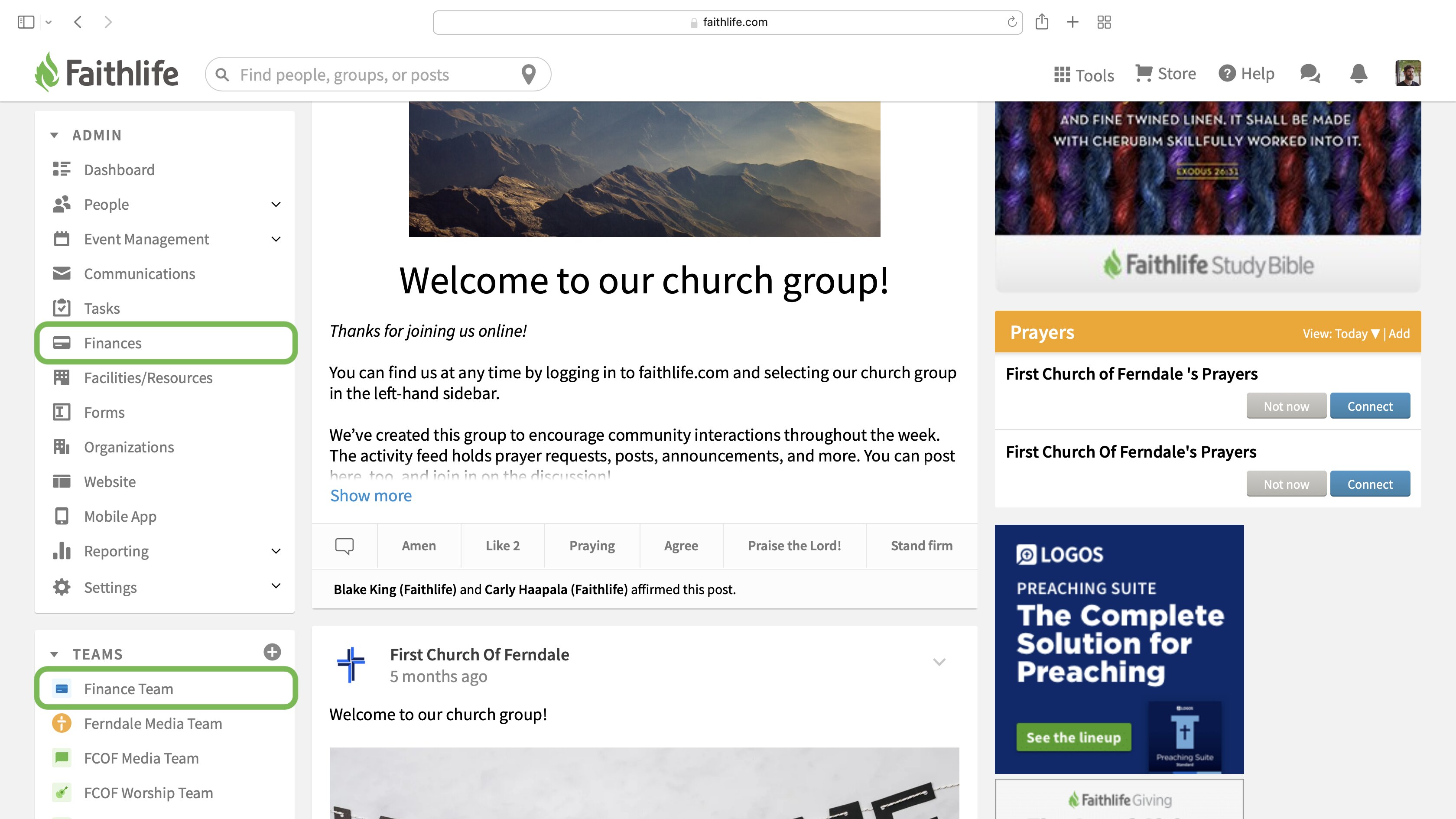Open the Help menu
The height and width of the screenshot is (819, 1456).
click(x=1246, y=74)
